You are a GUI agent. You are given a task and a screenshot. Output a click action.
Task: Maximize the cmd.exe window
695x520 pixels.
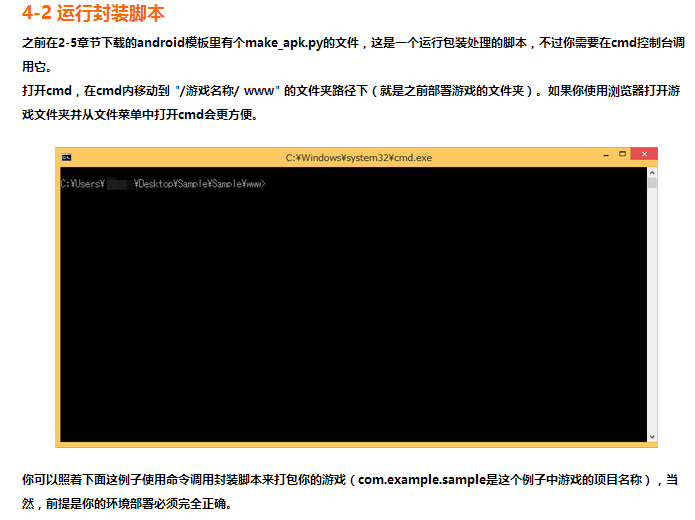[622, 154]
